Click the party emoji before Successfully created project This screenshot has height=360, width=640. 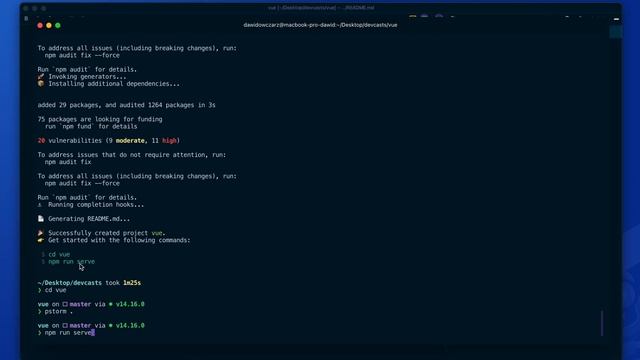[x=41, y=233]
